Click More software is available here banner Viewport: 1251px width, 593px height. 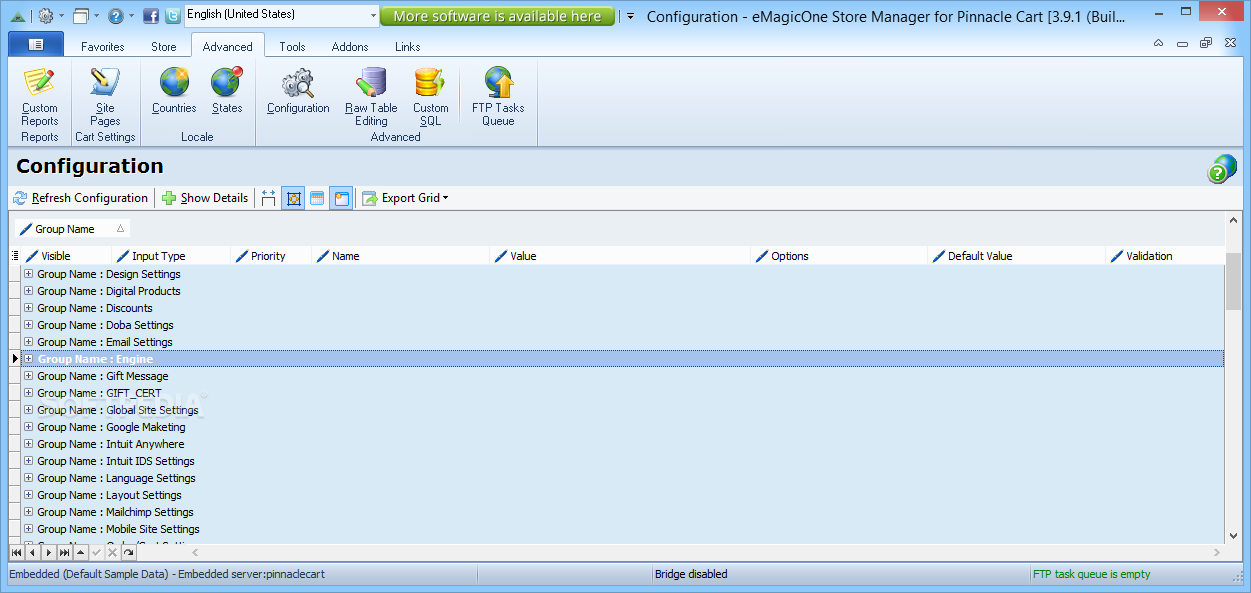(497, 16)
